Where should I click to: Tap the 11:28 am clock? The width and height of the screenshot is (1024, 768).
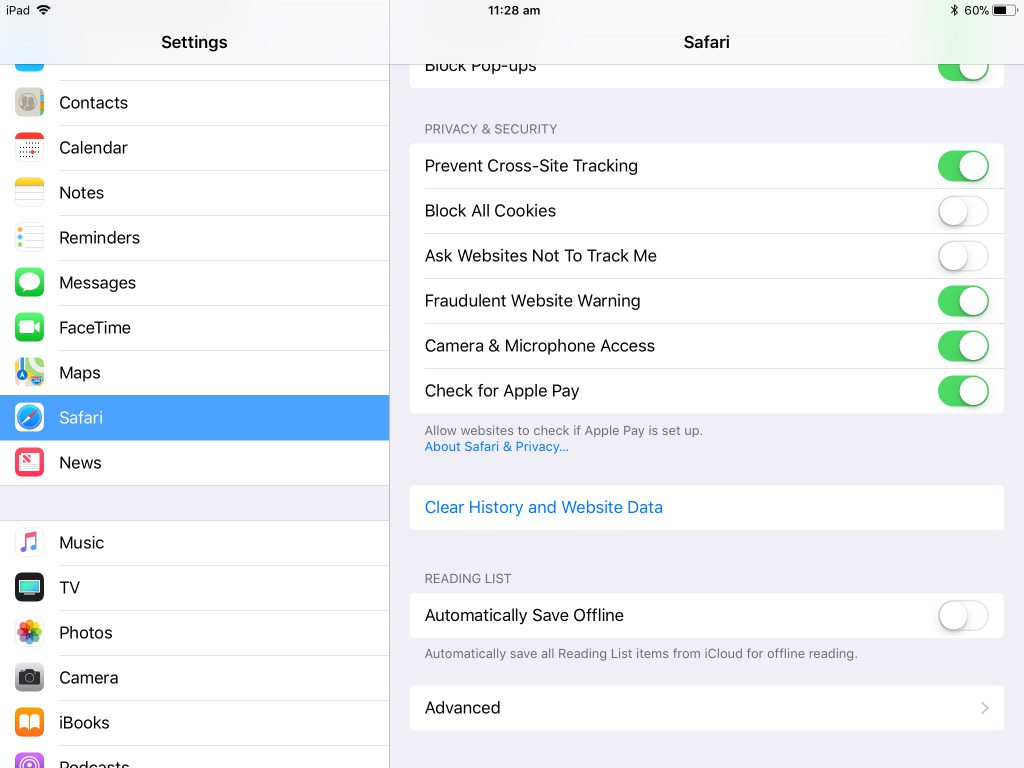(514, 10)
